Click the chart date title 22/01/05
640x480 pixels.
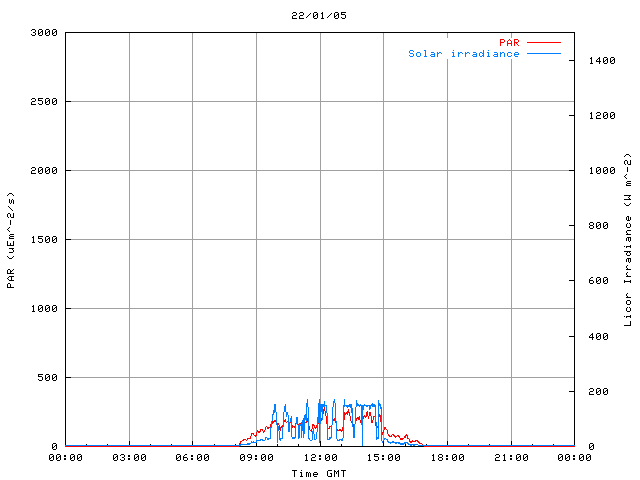(x=319, y=16)
